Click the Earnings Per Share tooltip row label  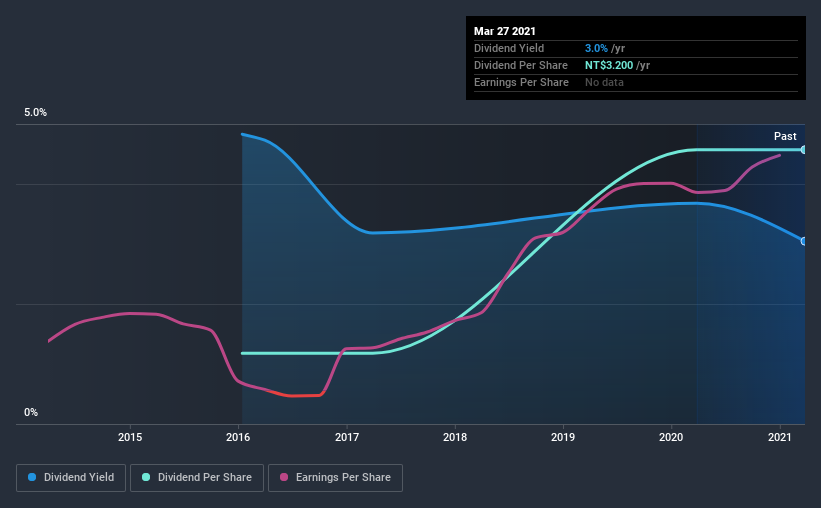point(521,82)
